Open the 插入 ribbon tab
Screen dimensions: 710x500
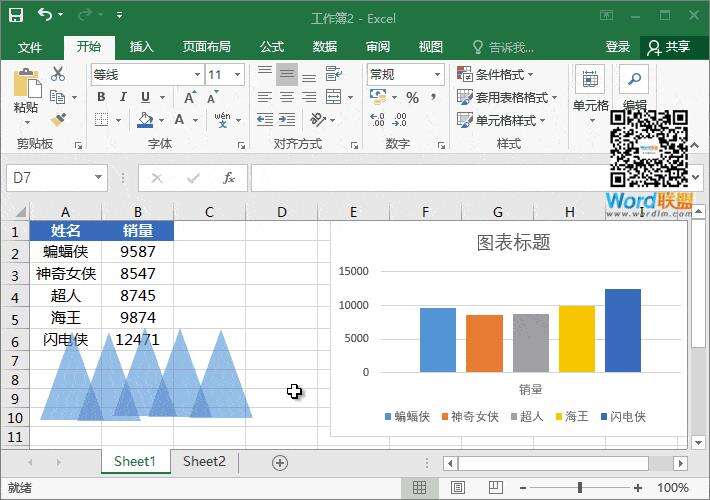point(142,47)
